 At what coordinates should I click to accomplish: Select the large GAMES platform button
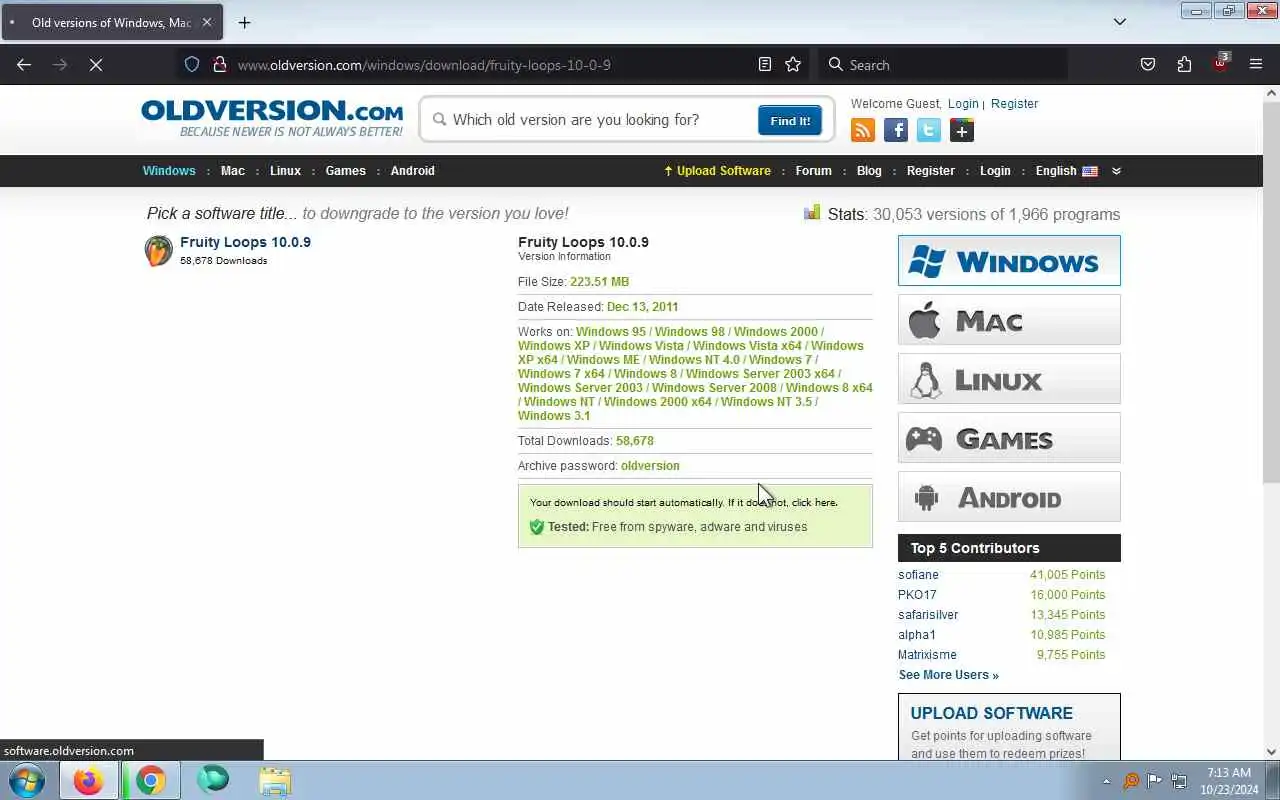[x=1009, y=438]
